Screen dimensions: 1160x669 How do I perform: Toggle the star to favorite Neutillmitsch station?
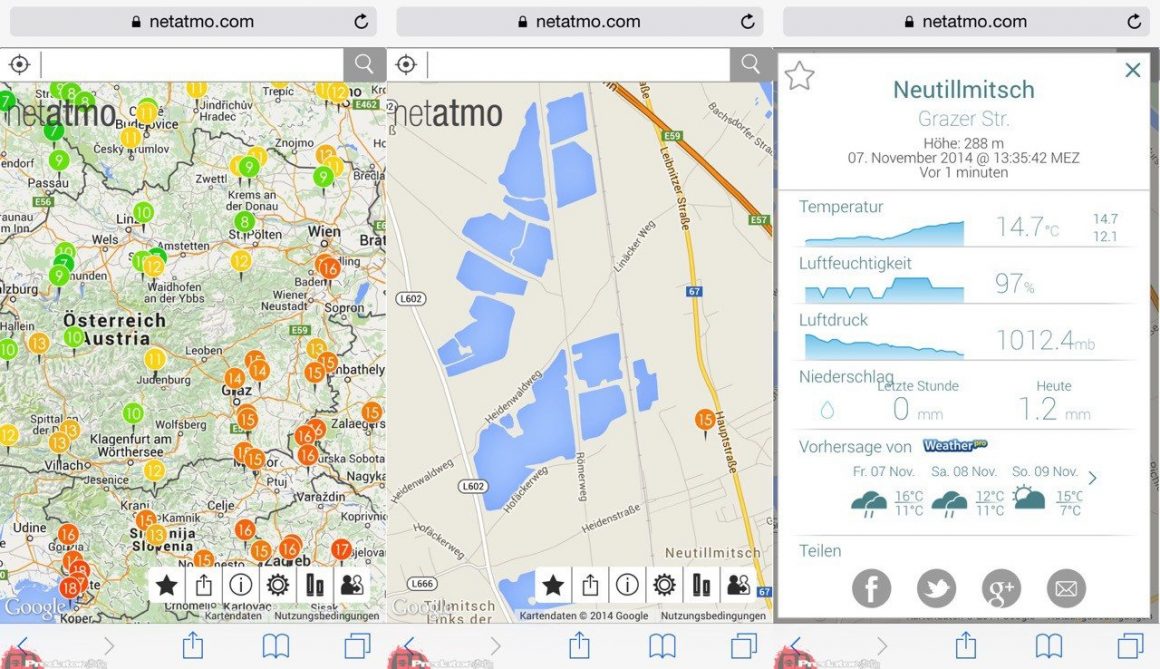click(x=799, y=74)
